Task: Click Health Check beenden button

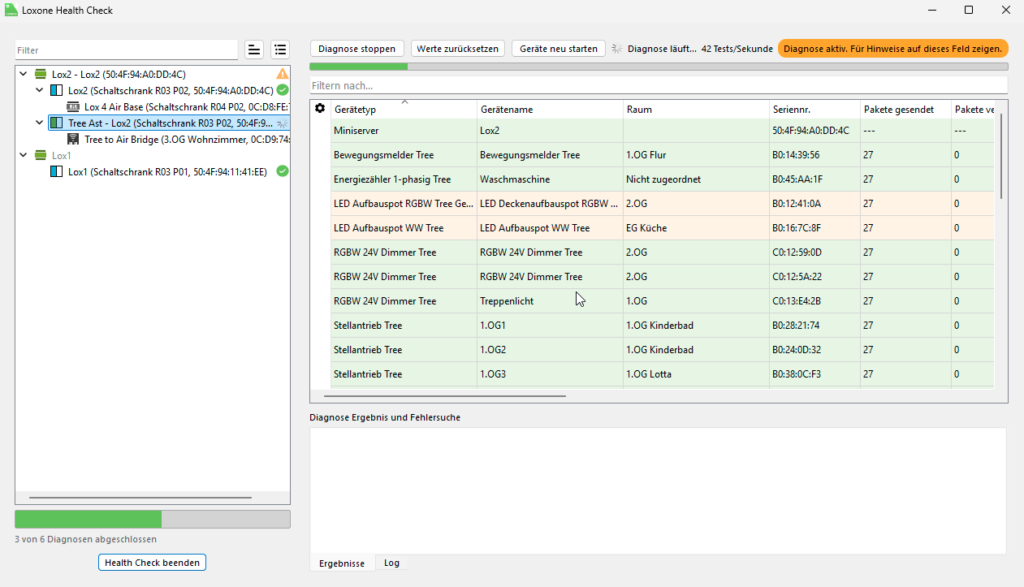Action: pos(152,562)
